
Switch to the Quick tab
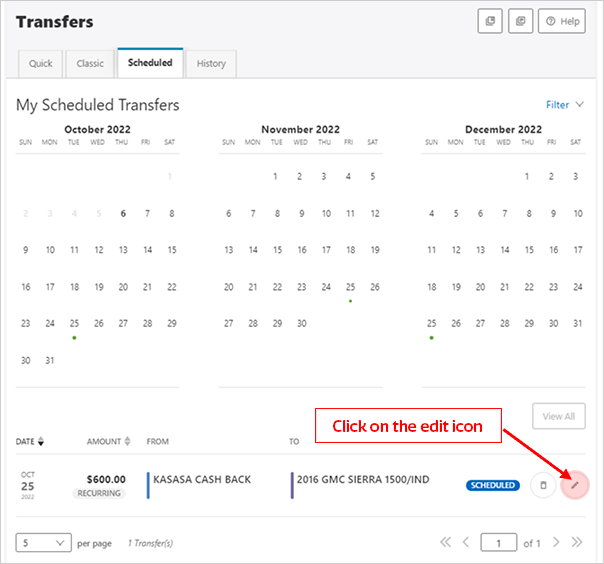click(x=40, y=64)
